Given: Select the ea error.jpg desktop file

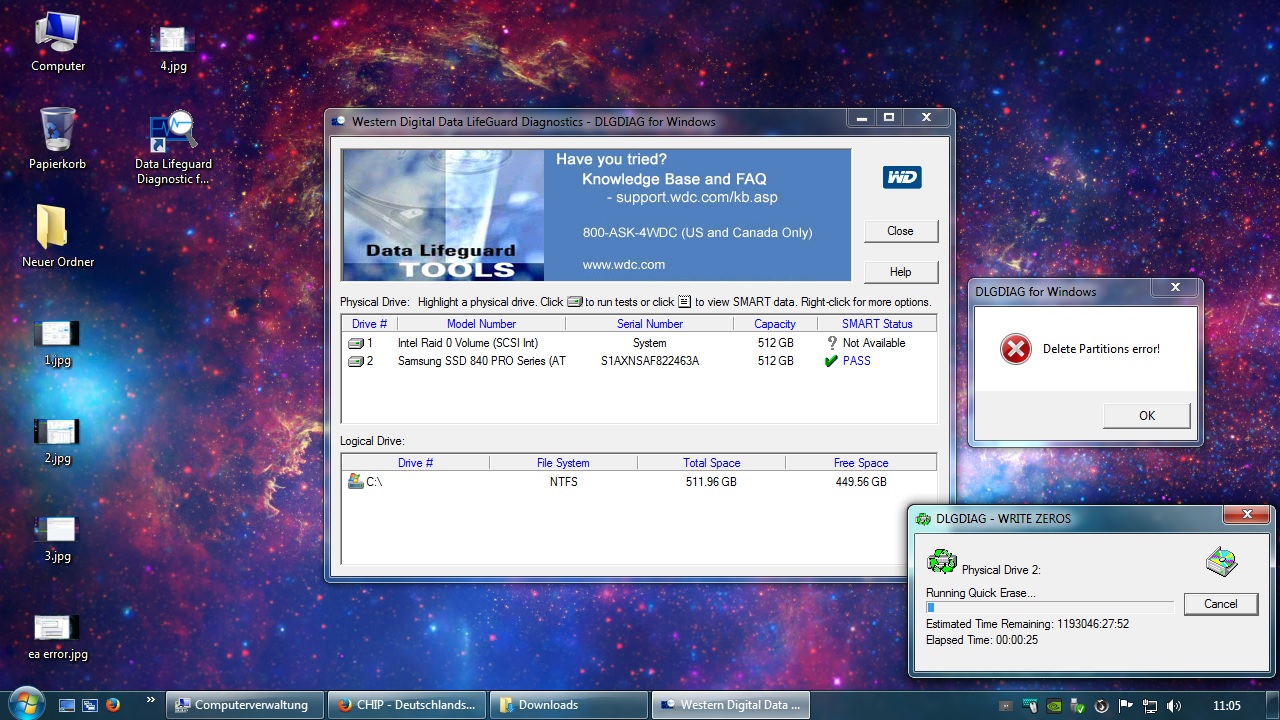Looking at the screenshot, I should [x=58, y=637].
